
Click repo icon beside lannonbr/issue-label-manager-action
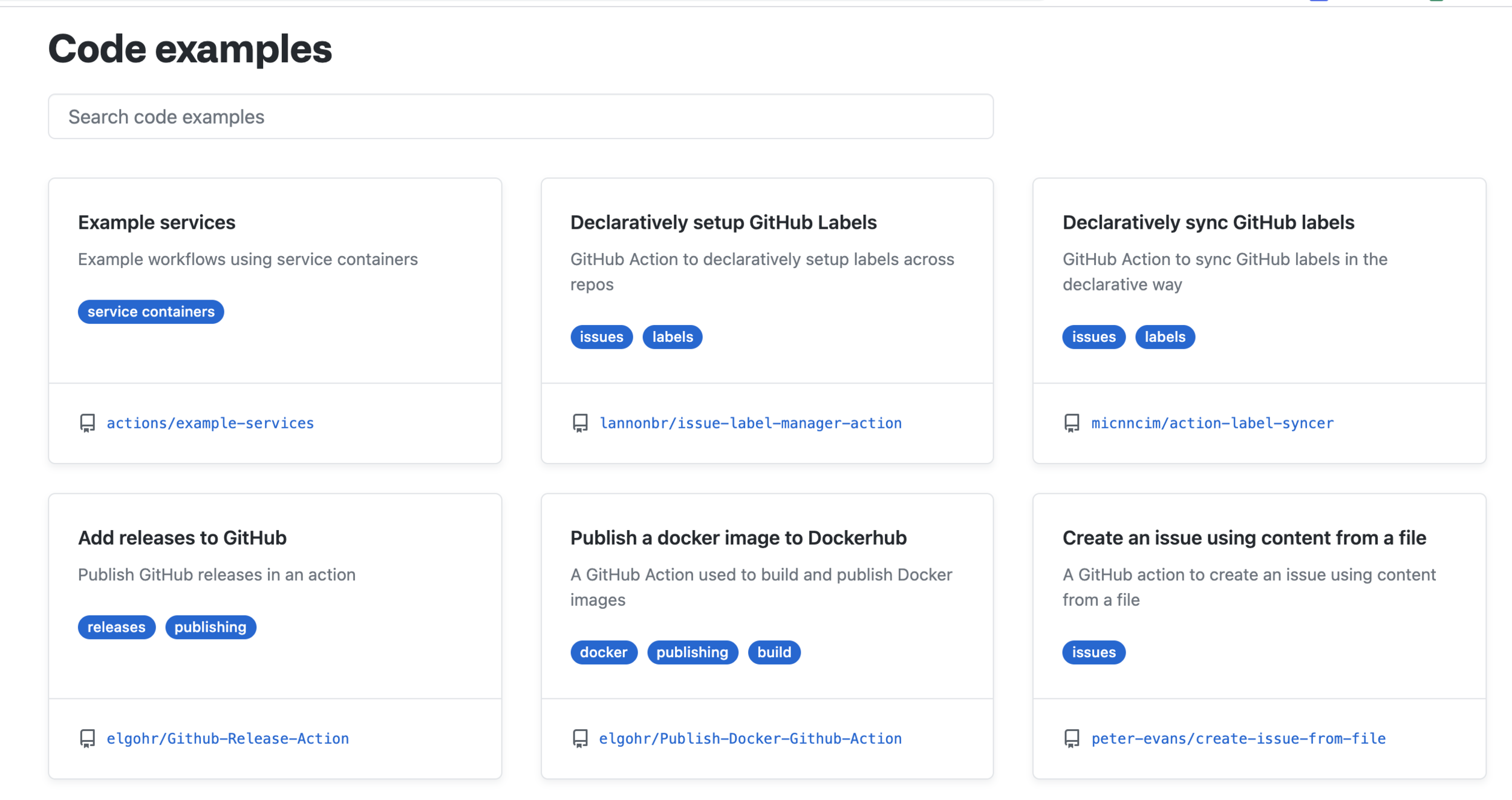(580, 423)
